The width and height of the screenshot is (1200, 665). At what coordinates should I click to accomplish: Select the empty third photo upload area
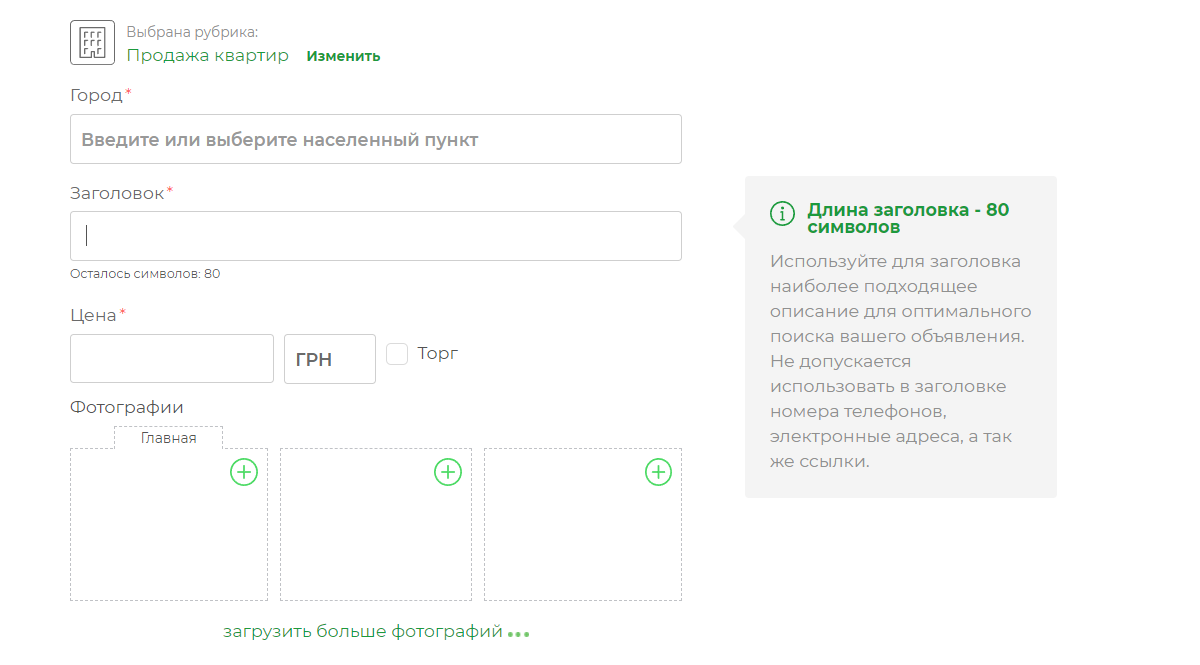(x=582, y=535)
